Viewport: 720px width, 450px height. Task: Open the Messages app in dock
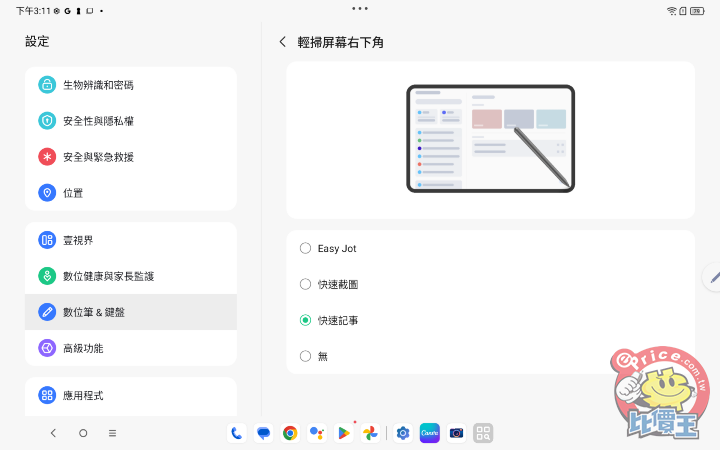point(263,433)
